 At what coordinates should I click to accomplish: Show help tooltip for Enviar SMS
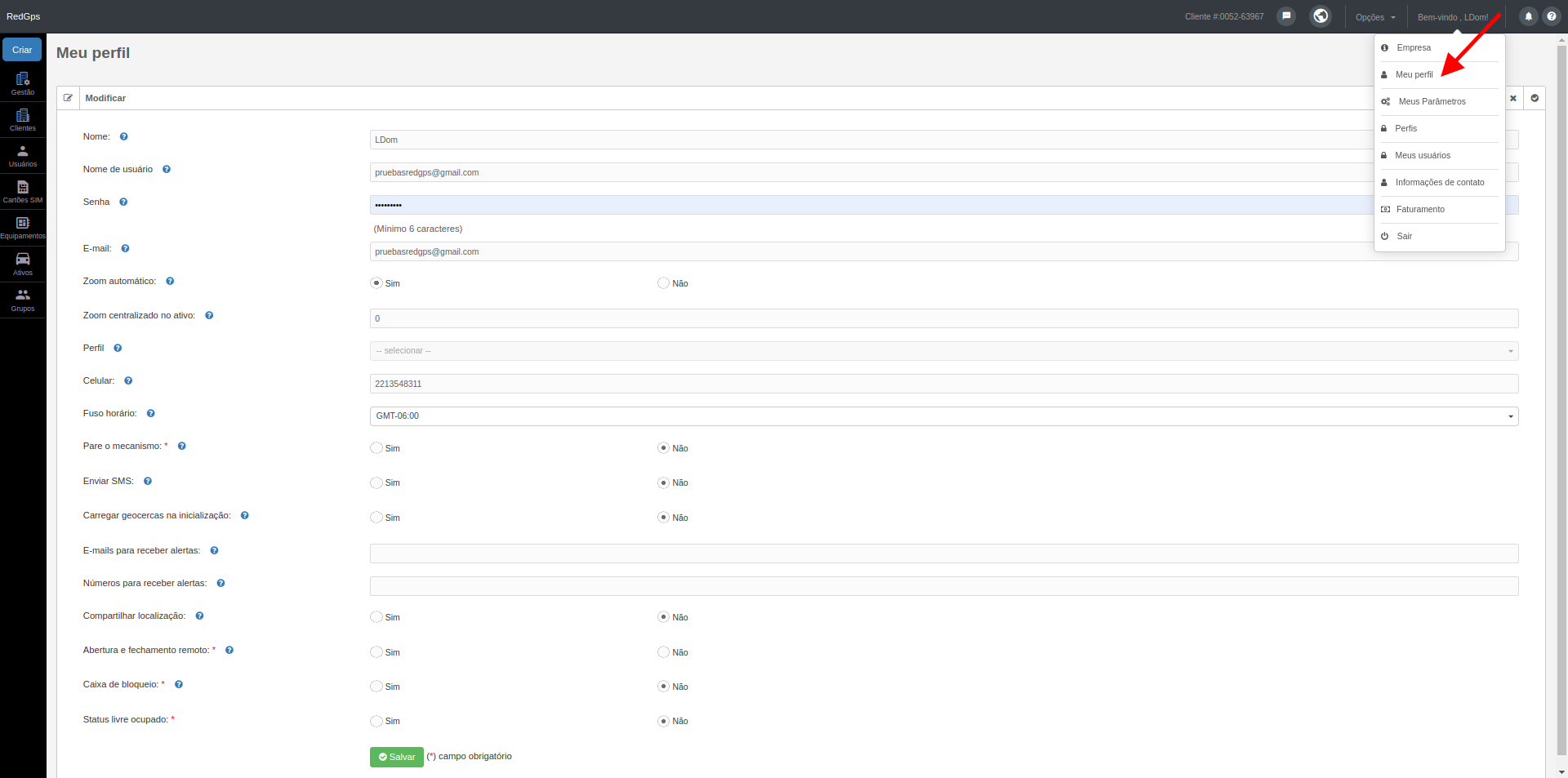(x=148, y=481)
